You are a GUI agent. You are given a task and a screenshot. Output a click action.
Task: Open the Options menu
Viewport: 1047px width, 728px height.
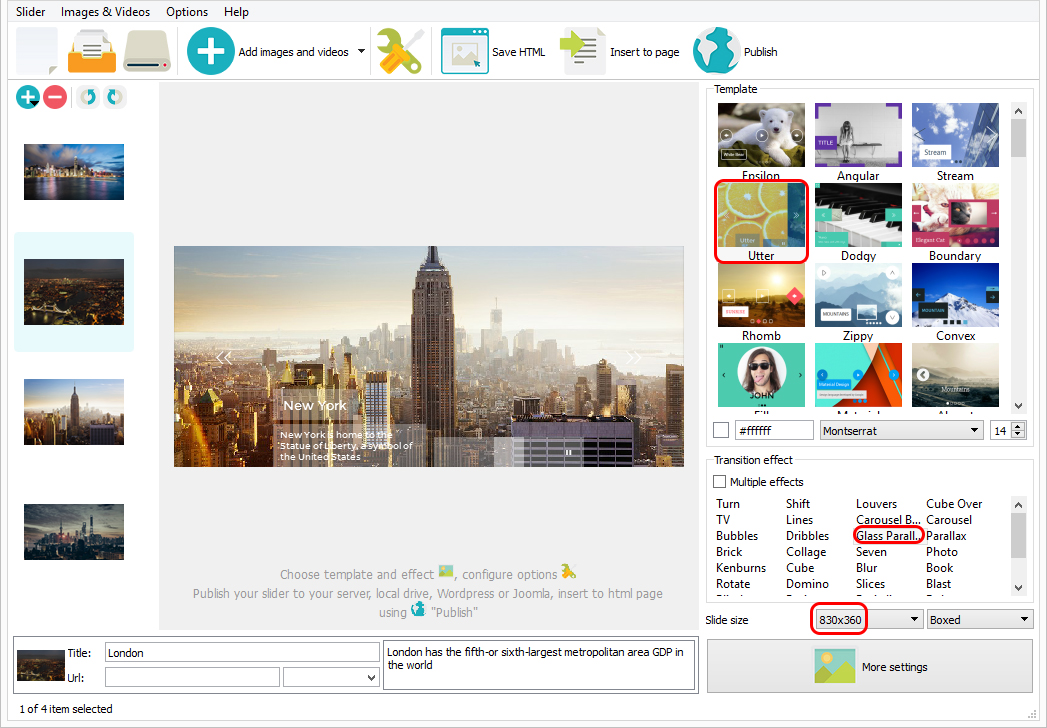pos(187,12)
